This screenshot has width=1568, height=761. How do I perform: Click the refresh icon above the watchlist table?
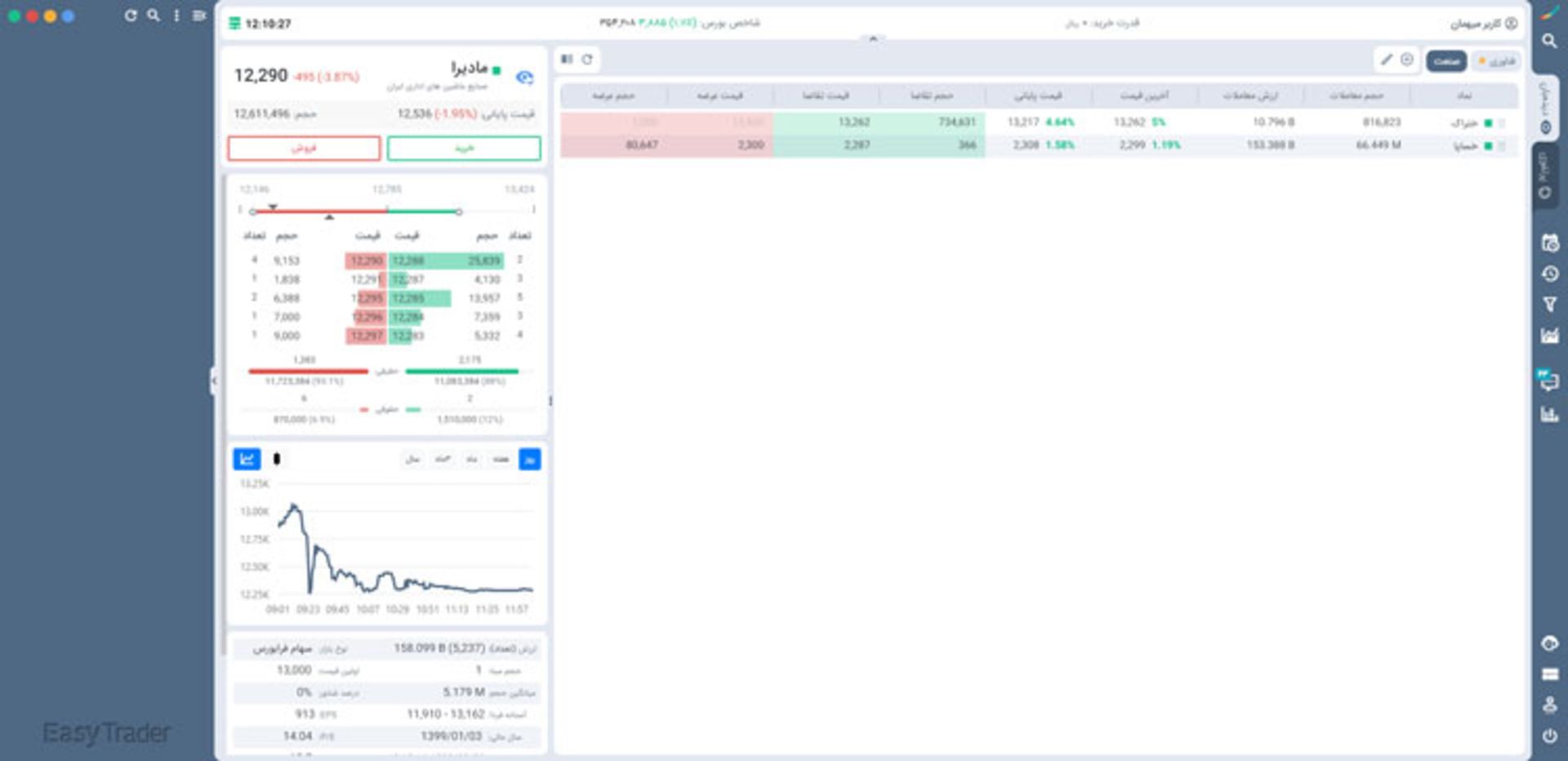pos(587,60)
